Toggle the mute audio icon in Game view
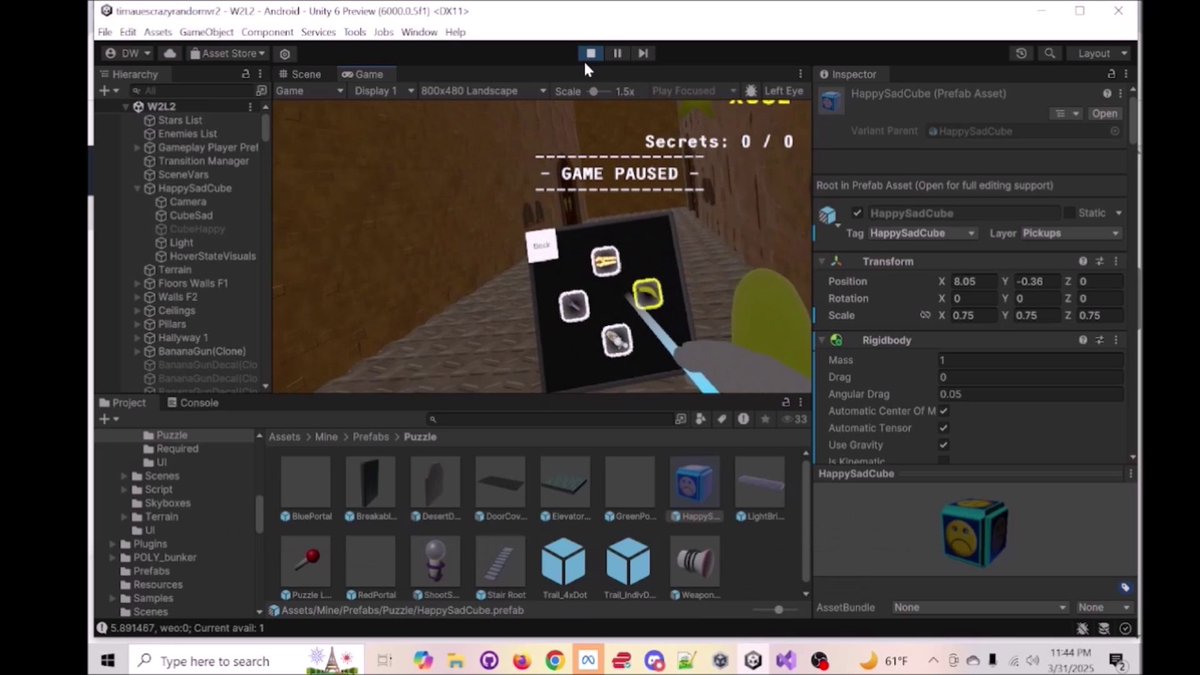This screenshot has height=675, width=1200. [751, 90]
